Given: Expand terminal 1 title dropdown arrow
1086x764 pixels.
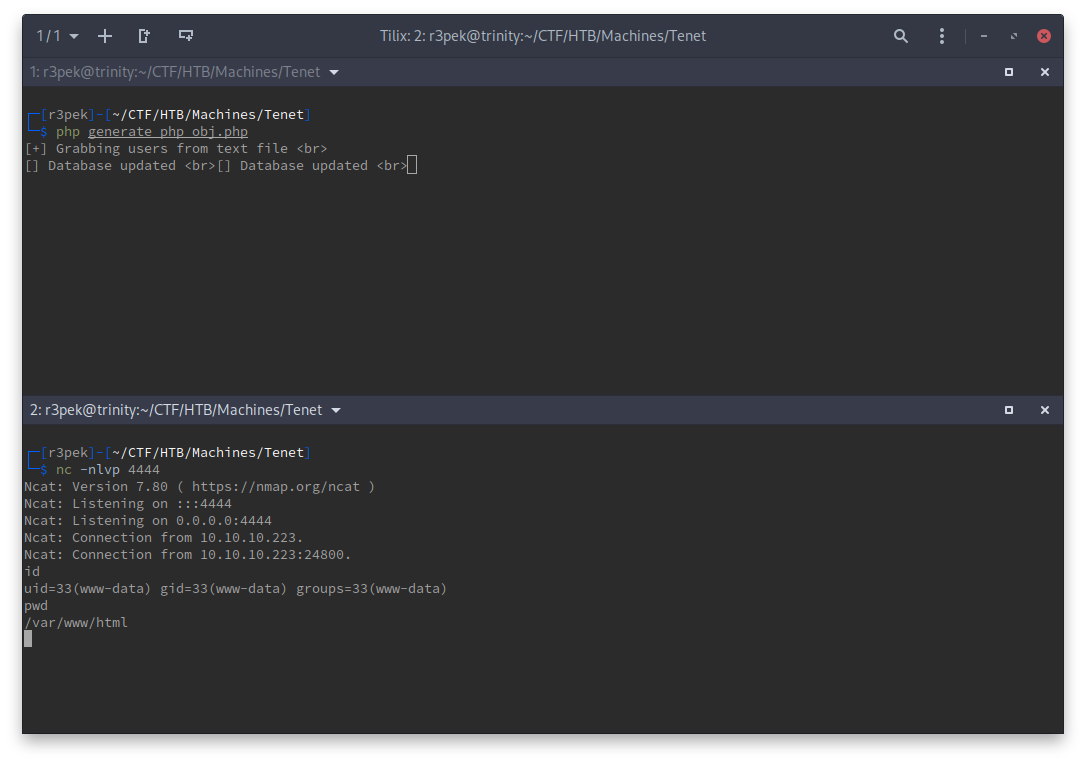Looking at the screenshot, I should coord(334,72).
